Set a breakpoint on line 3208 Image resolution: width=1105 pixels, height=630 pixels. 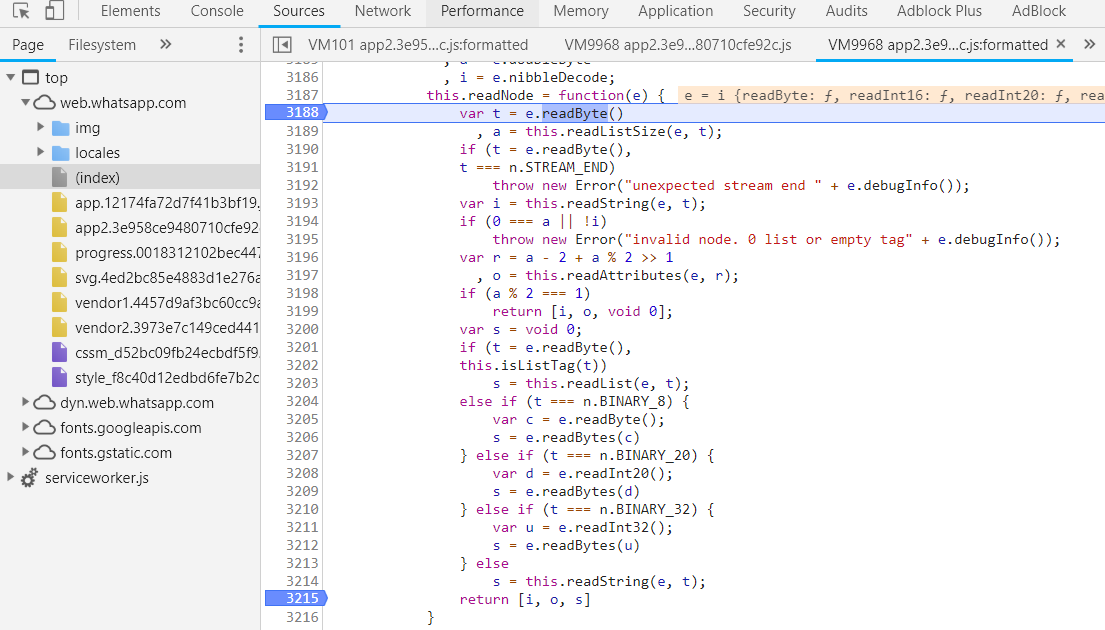pos(302,473)
